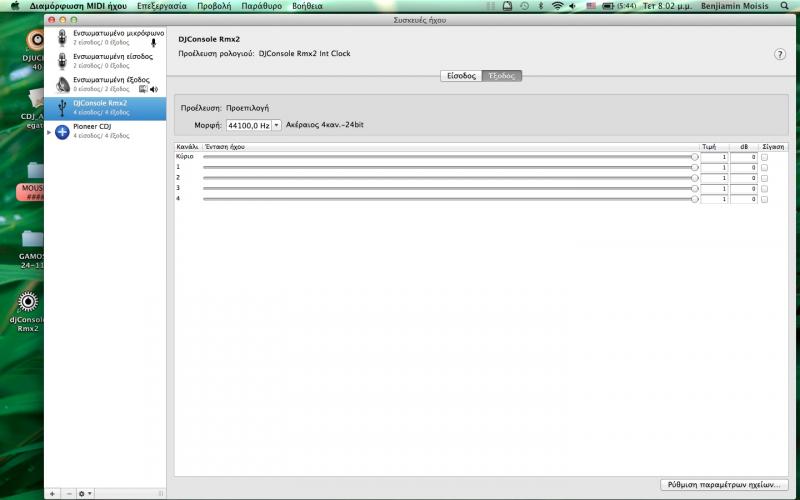Toggle mute checkbox for channel 4

pos(765,199)
